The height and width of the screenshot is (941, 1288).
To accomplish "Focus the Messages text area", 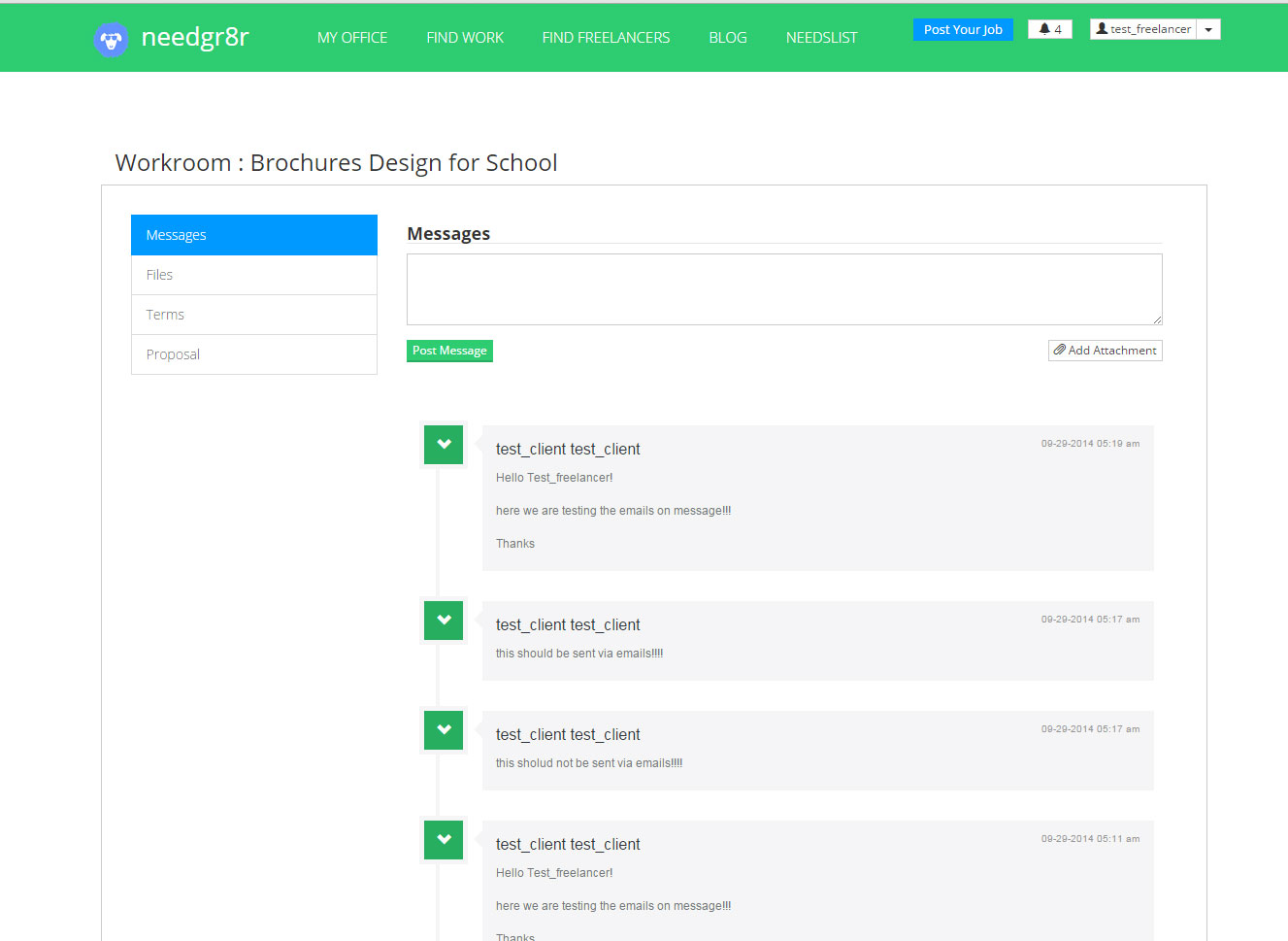I will point(783,289).
